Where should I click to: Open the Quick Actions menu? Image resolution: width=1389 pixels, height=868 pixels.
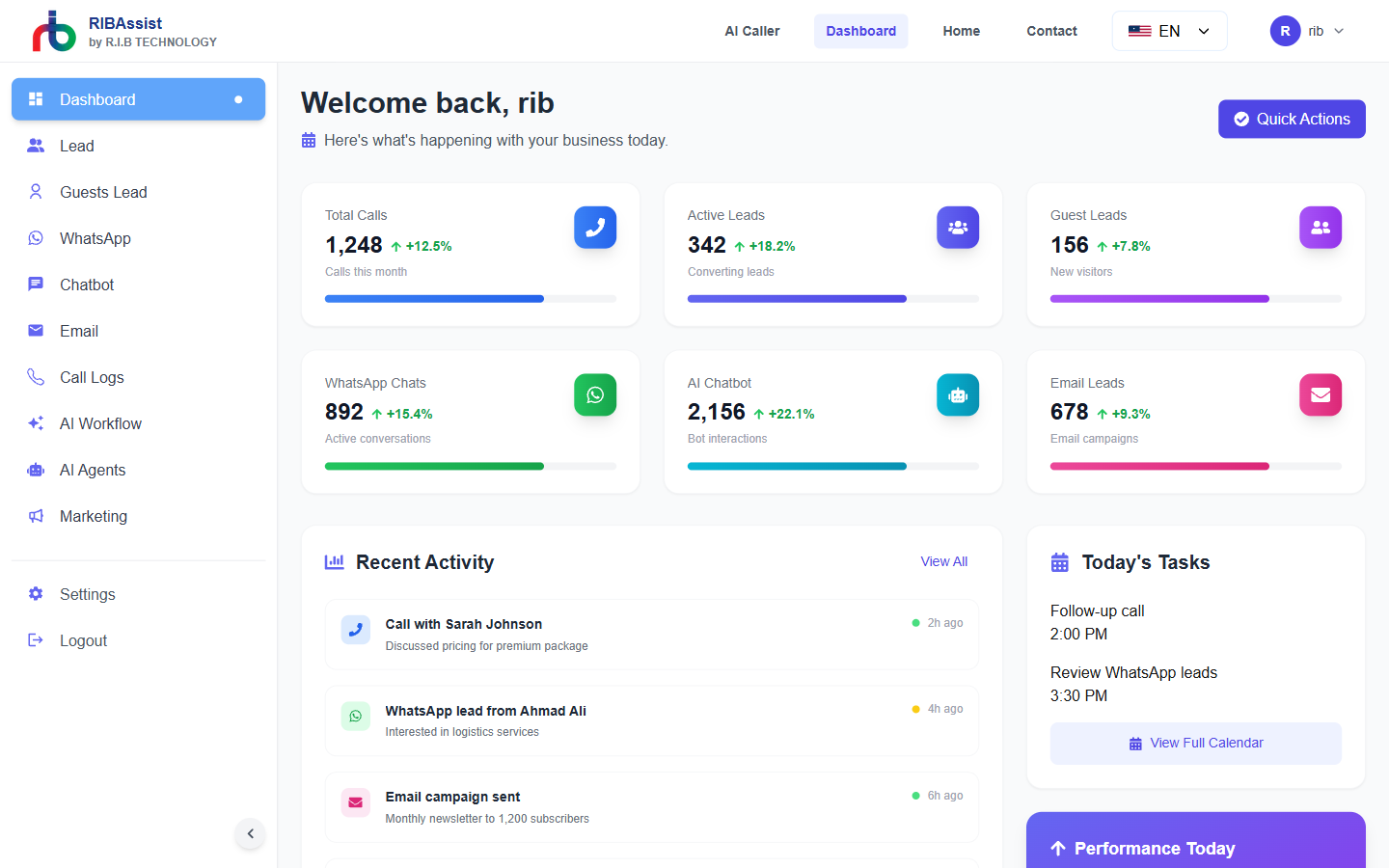(x=1292, y=119)
